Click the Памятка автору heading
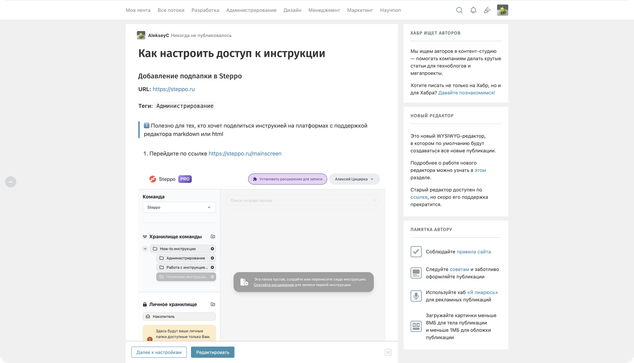The image size is (634, 363). point(431,230)
